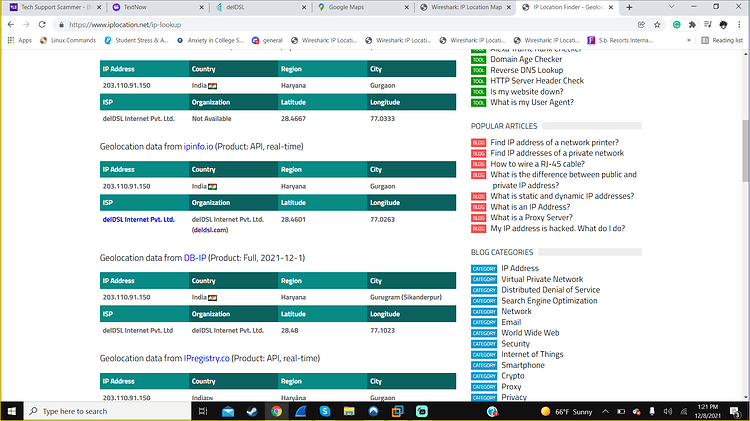750x421 pixels.
Task: Open Reading list
Action: click(722, 40)
